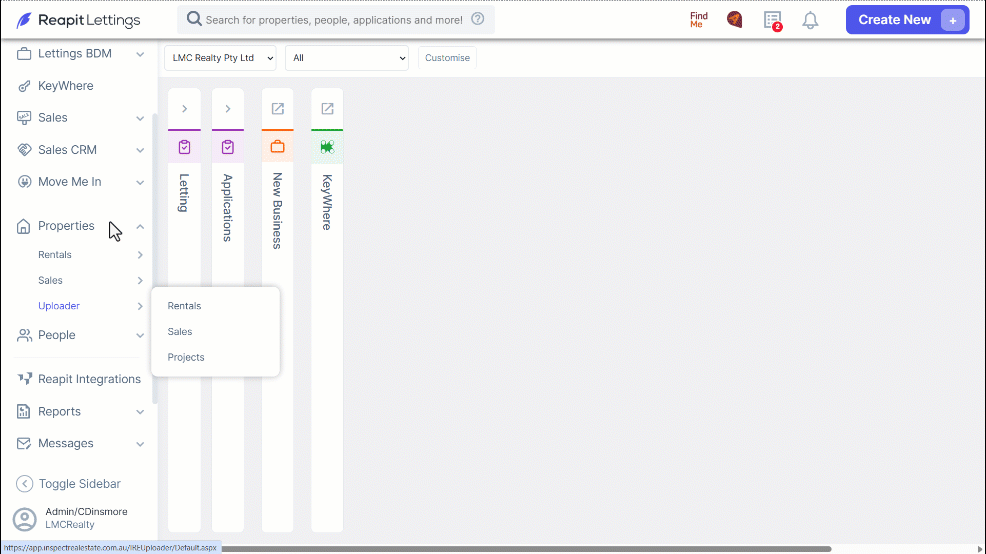The width and height of the screenshot is (986, 554).
Task: Select Projects in the Uploader flyout
Action: (x=186, y=357)
